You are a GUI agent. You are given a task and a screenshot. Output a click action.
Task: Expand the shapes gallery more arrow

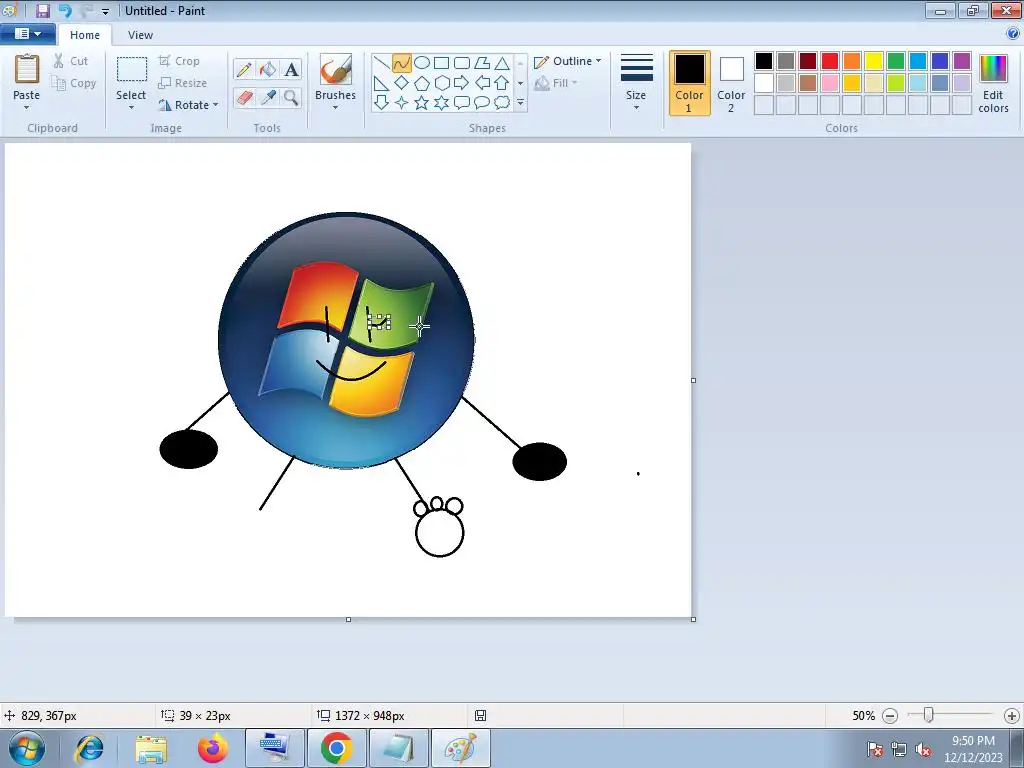(x=520, y=103)
